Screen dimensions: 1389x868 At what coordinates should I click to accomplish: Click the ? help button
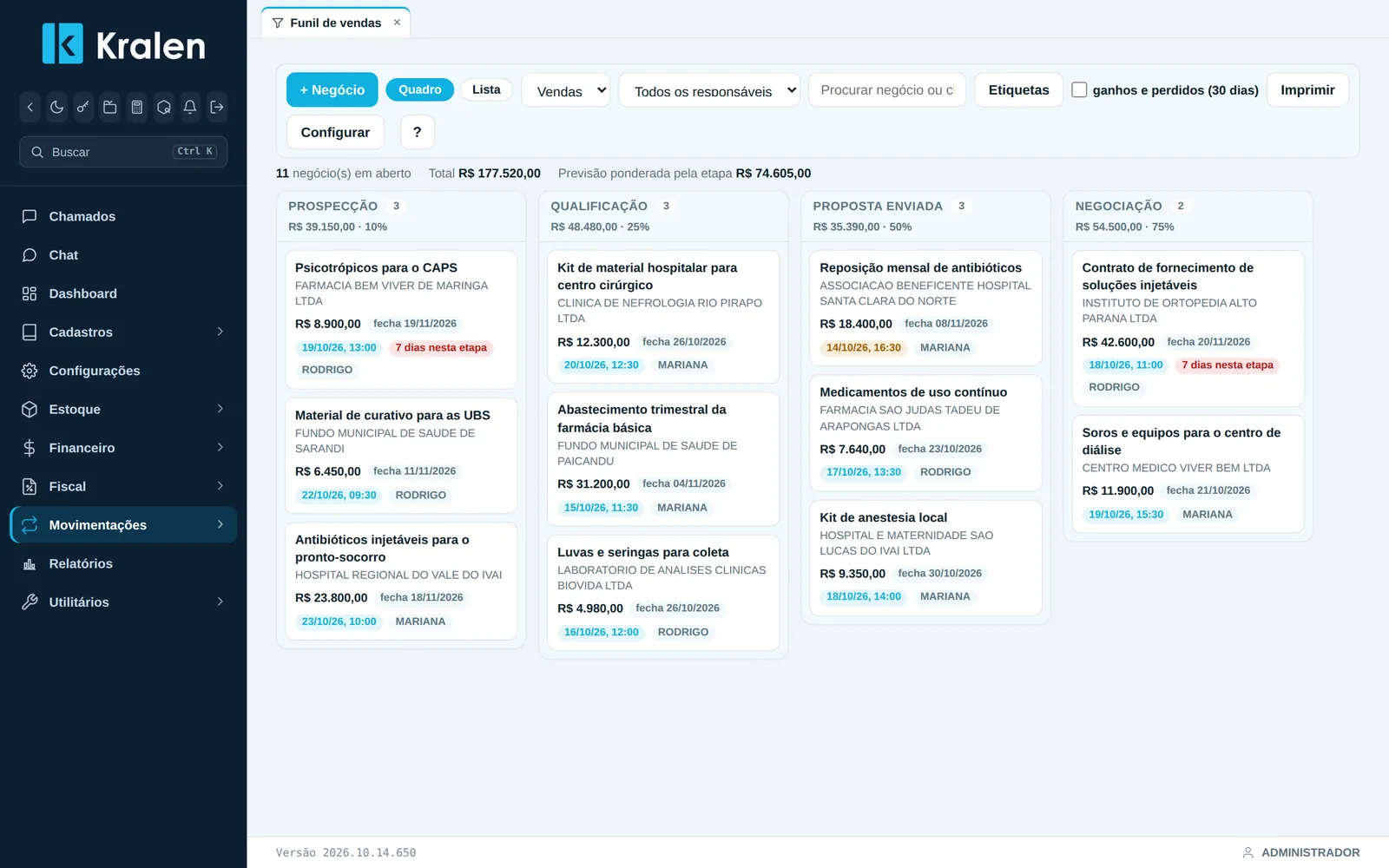pos(417,132)
